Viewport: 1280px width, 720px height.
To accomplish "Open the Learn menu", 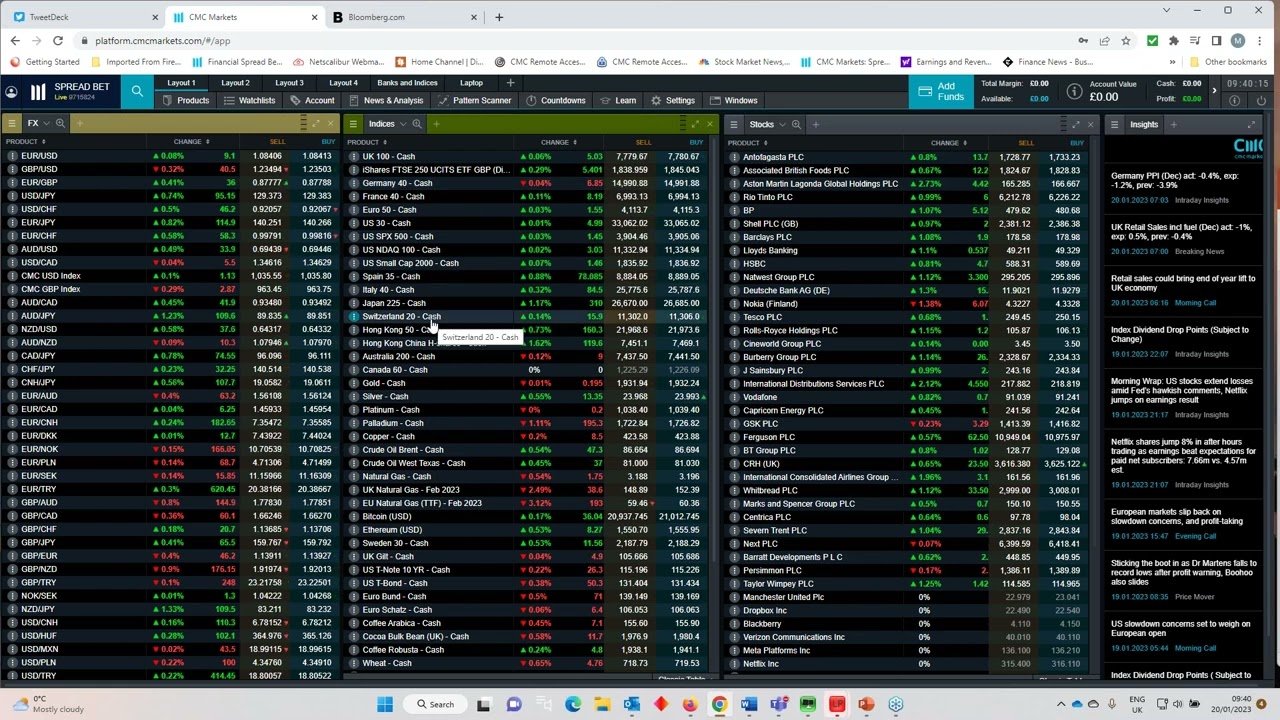I will pos(619,100).
